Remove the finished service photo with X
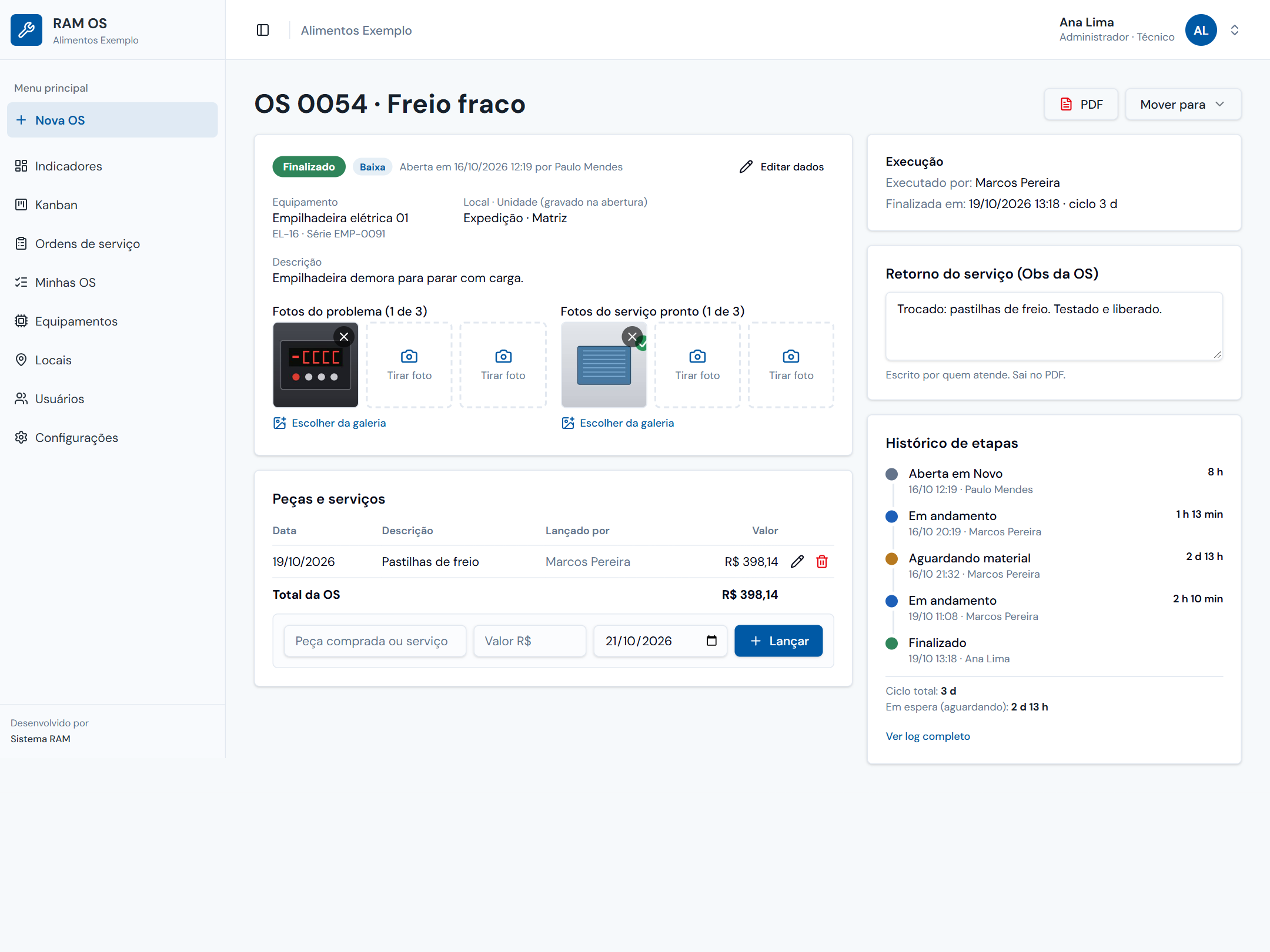Image resolution: width=1270 pixels, height=952 pixels. click(x=632, y=337)
